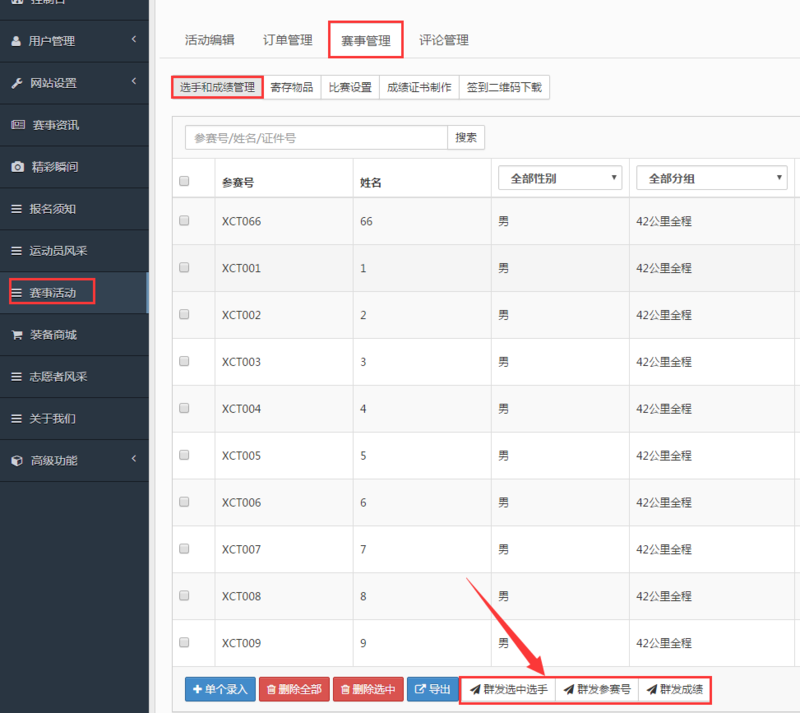
Task: Select the checkbox for row XCT005
Action: [x=184, y=455]
